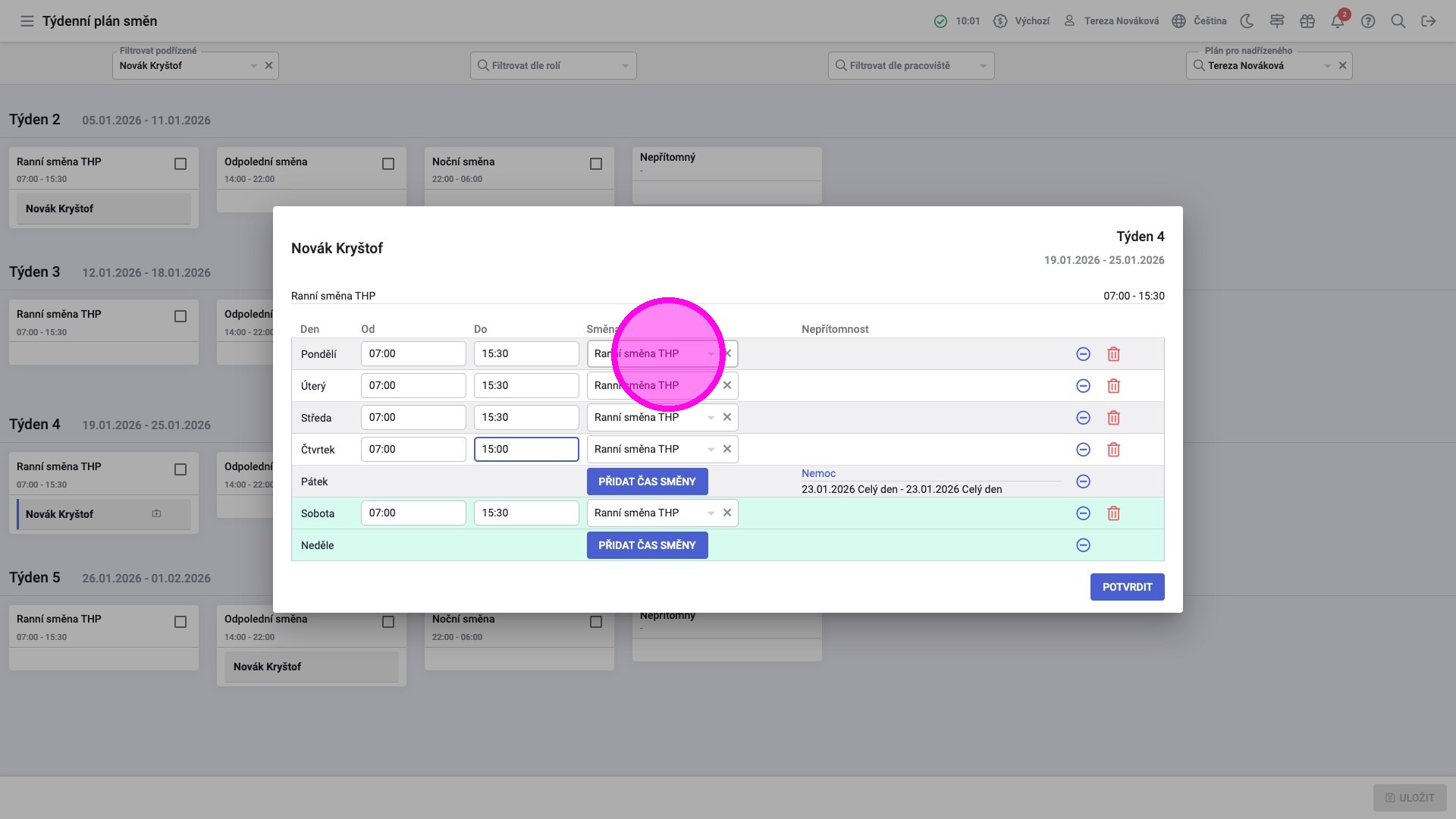The image size is (1456, 819).
Task: Confirm with the POTVRDIT button
Action: [x=1127, y=587]
